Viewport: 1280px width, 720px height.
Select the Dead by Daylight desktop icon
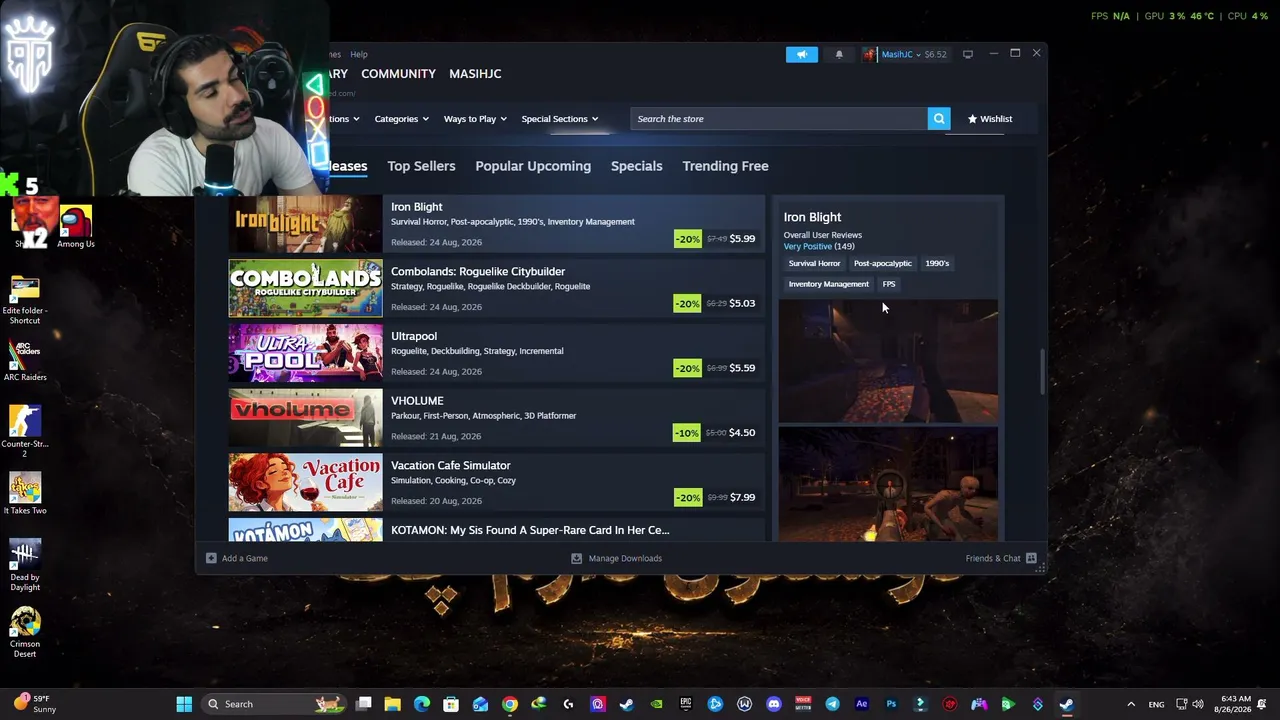coord(25,565)
